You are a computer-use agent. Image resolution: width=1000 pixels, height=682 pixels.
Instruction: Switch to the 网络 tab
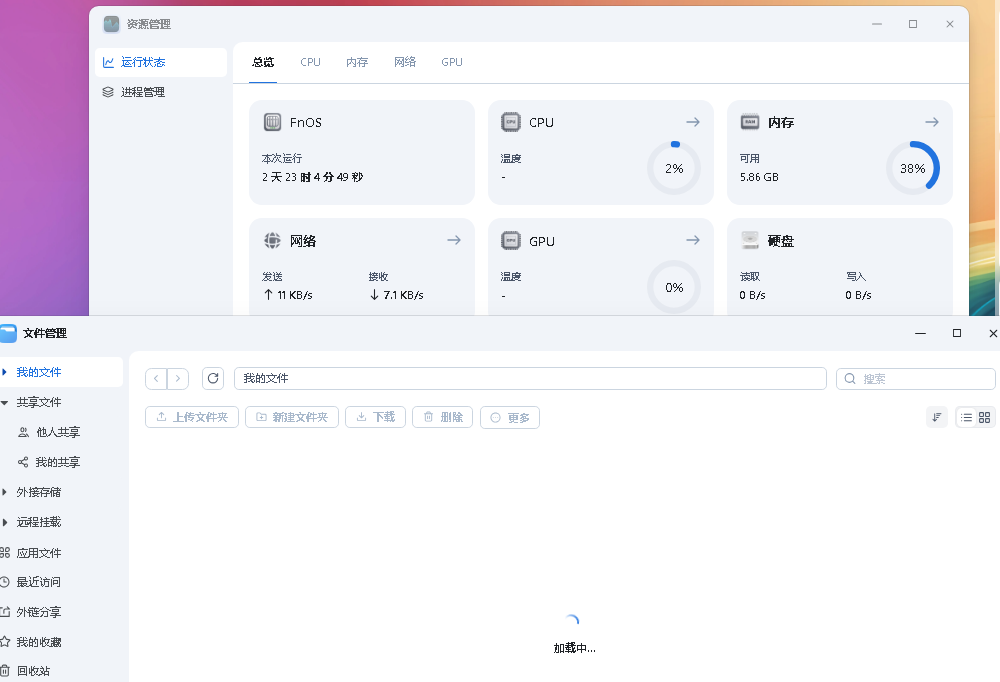click(405, 63)
